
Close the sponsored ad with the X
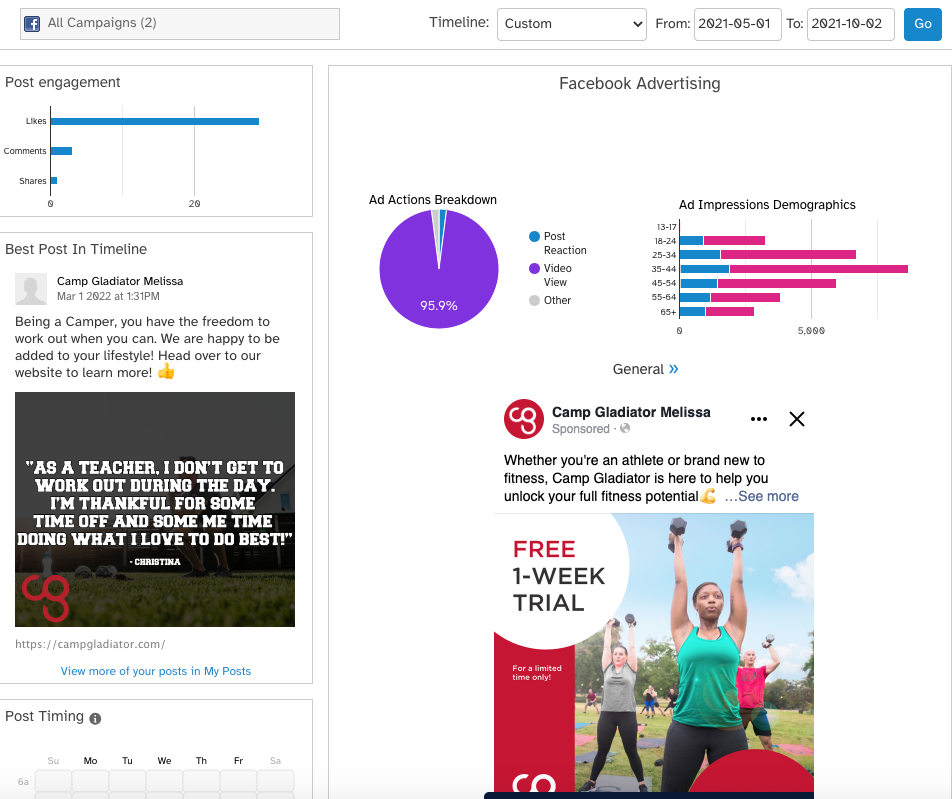[797, 419]
